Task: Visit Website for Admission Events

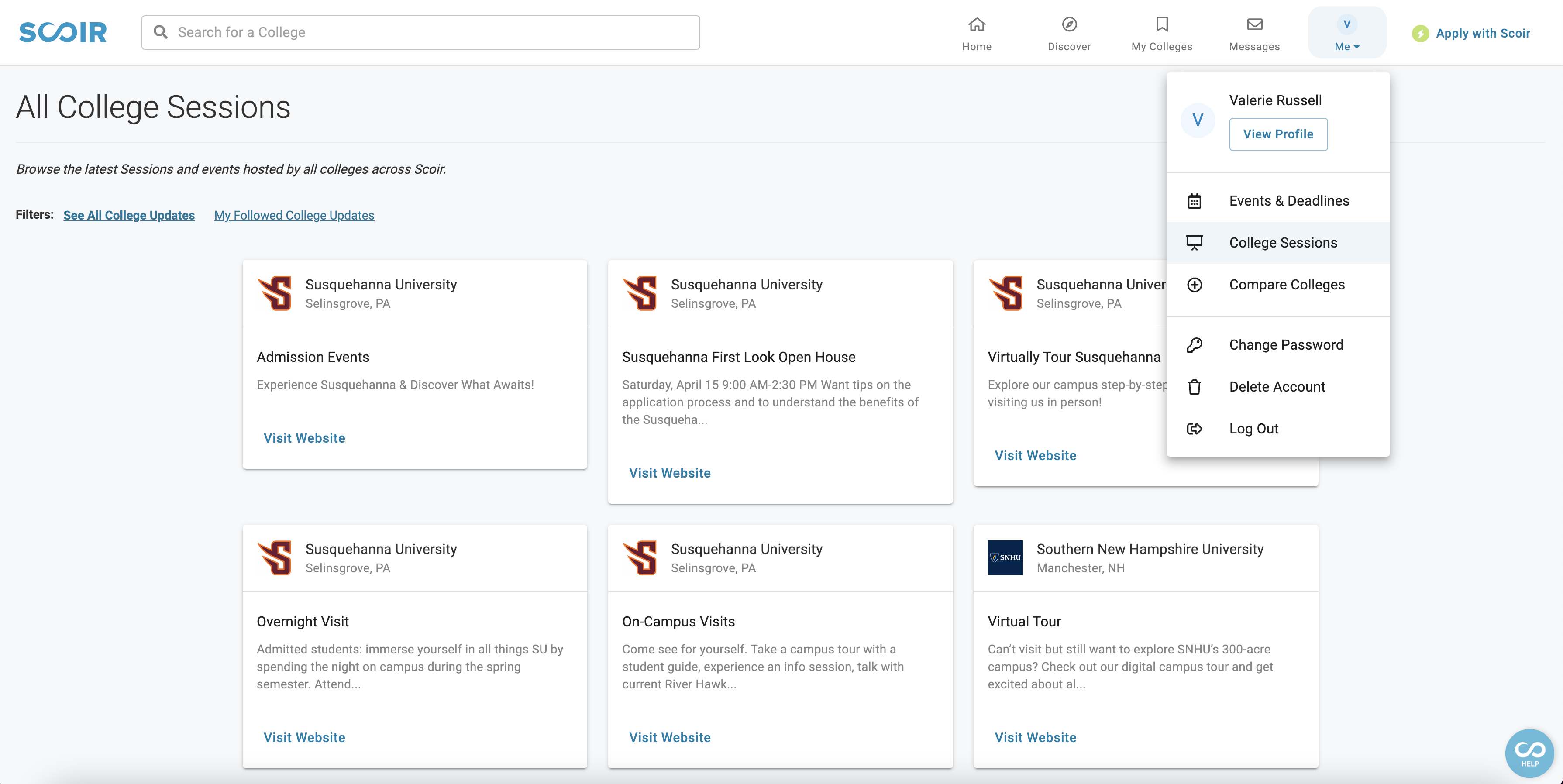Action: point(304,438)
